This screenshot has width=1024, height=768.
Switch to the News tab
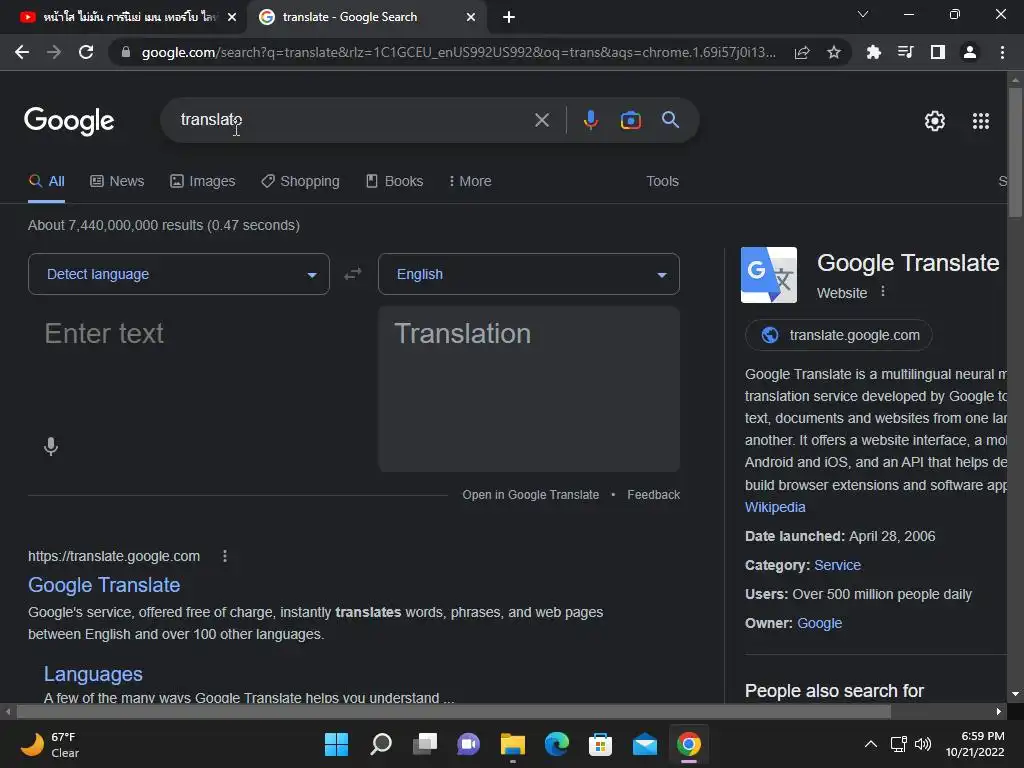coord(117,182)
